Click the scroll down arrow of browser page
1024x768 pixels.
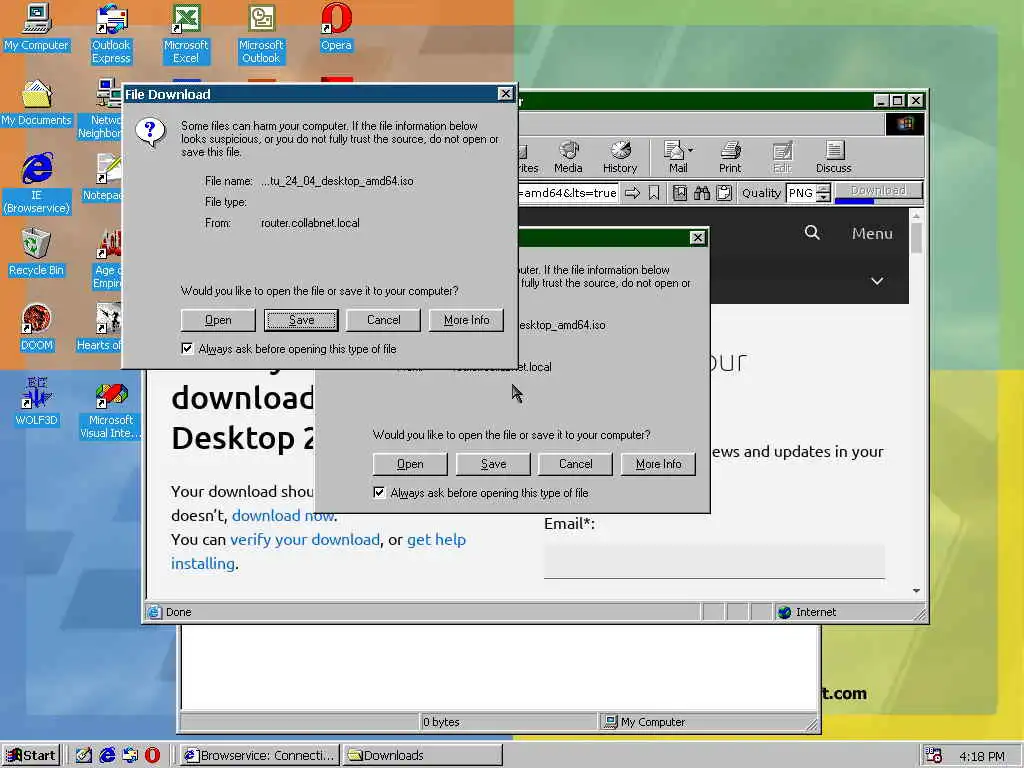point(916,590)
